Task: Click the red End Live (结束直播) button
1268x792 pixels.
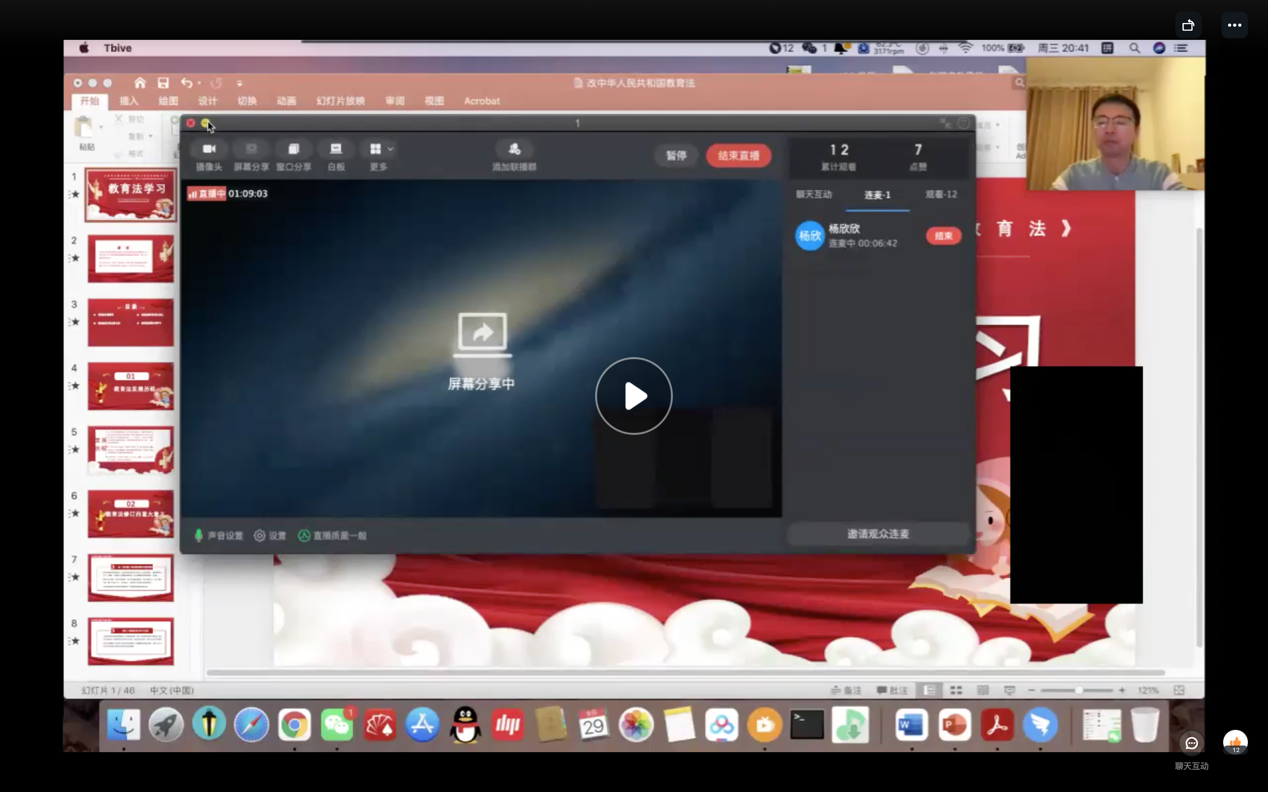Action: pos(738,156)
